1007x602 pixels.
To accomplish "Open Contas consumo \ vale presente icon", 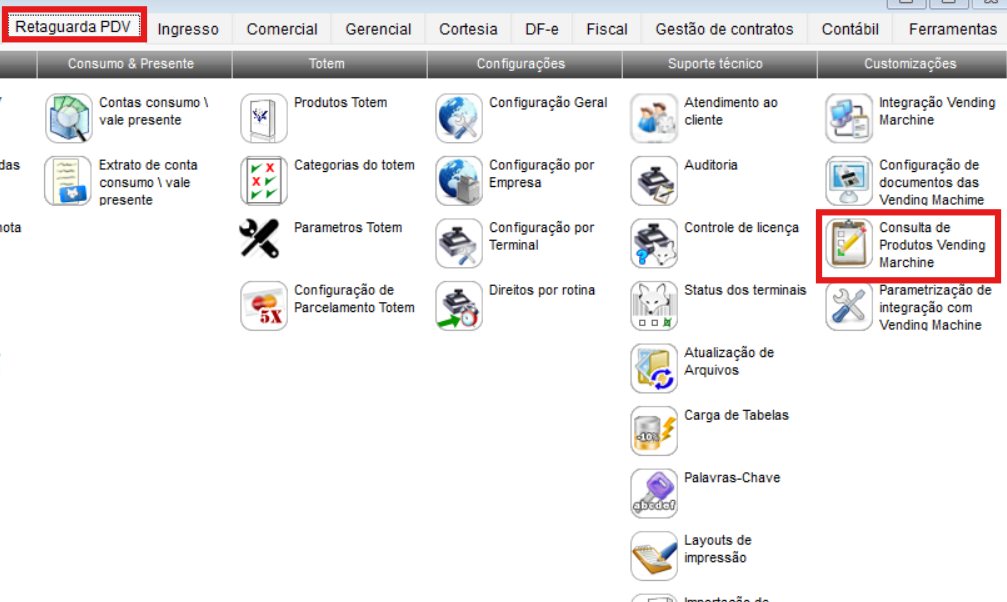I will 69,119.
